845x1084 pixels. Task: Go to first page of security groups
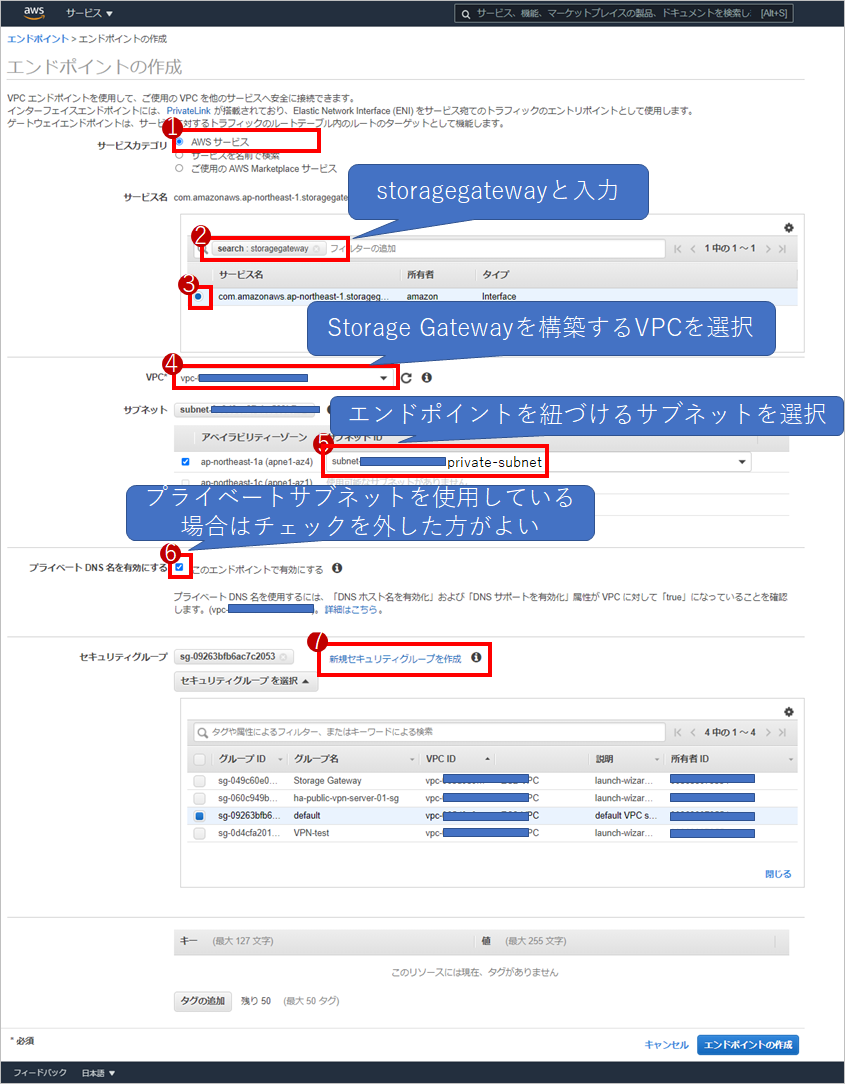(x=678, y=732)
